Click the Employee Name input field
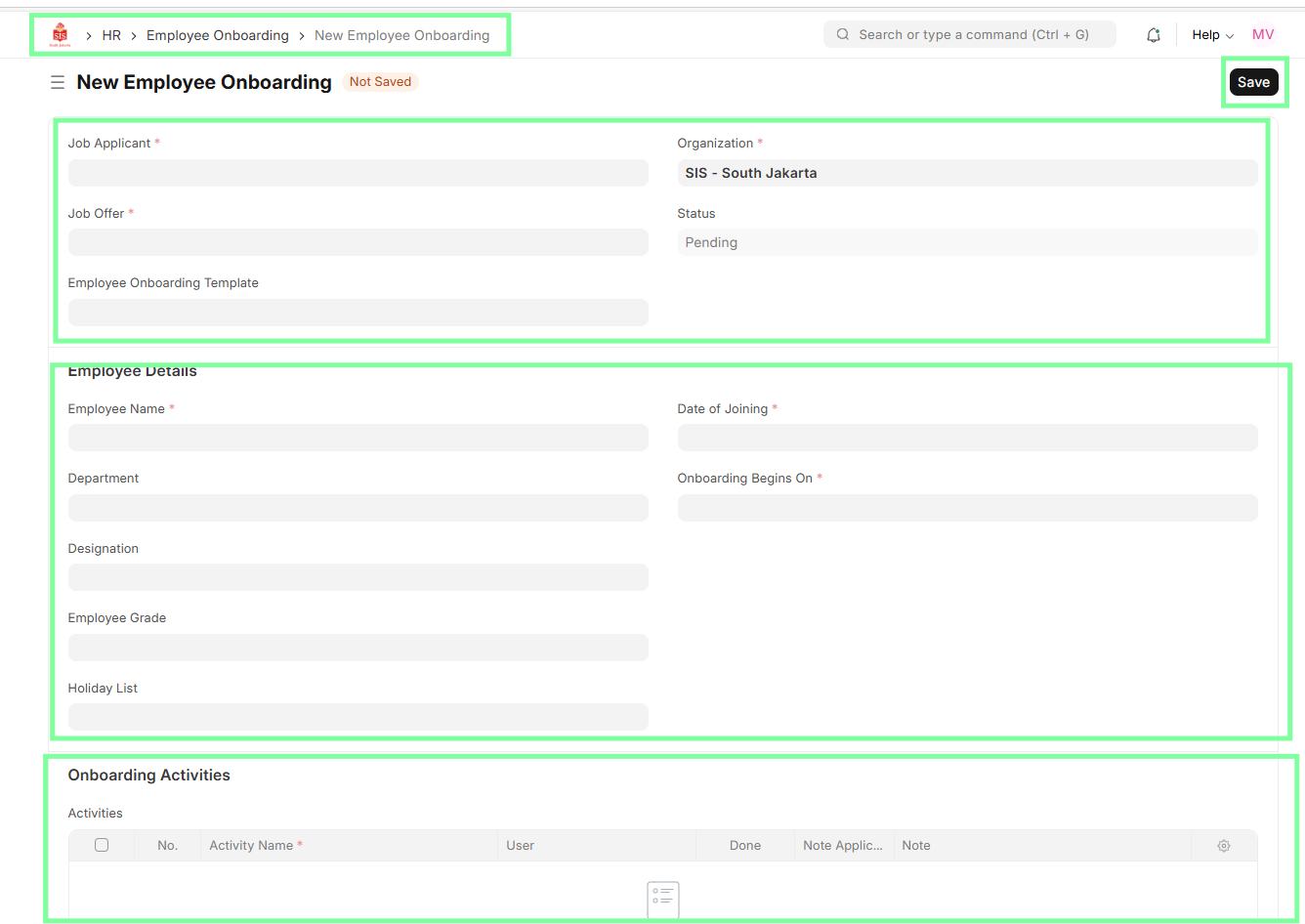The image size is (1305, 924). 358,438
